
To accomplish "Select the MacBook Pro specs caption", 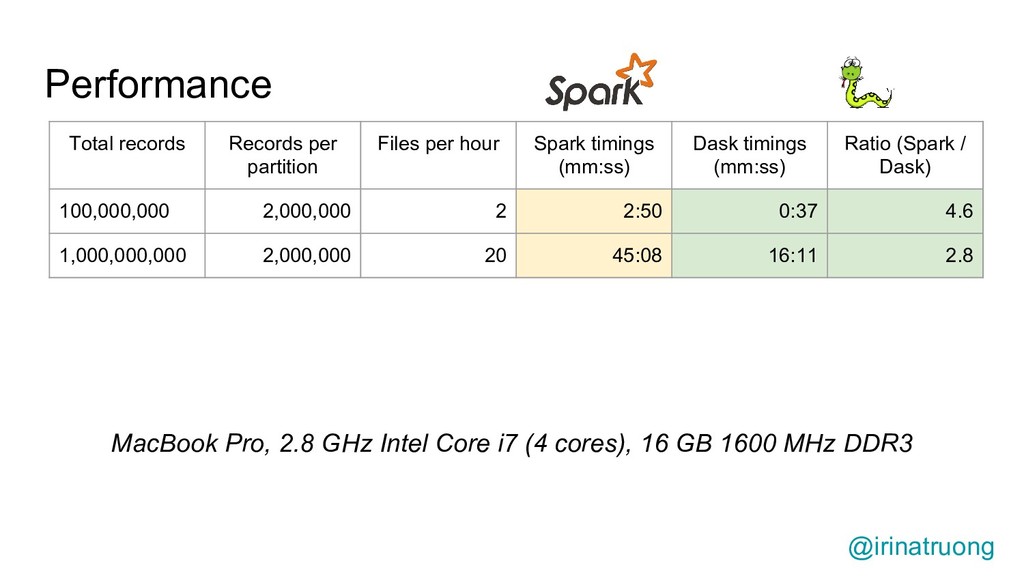I will pyautogui.click(x=511, y=443).
